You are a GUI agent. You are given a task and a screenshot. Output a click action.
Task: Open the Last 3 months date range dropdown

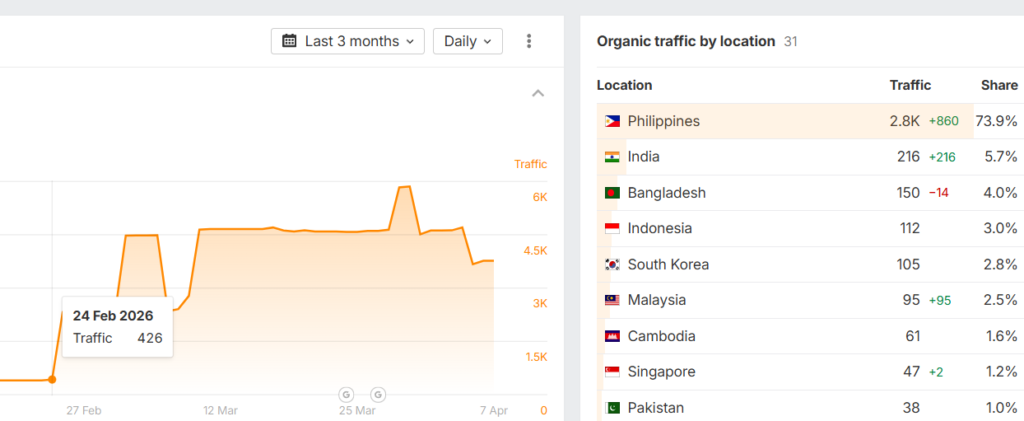(x=348, y=41)
